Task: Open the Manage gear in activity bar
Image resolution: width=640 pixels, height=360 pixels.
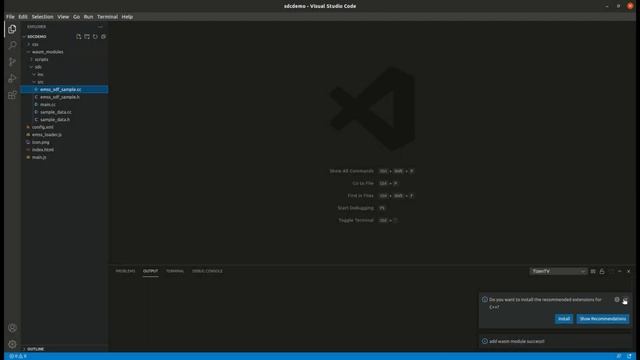Action: 12,344
